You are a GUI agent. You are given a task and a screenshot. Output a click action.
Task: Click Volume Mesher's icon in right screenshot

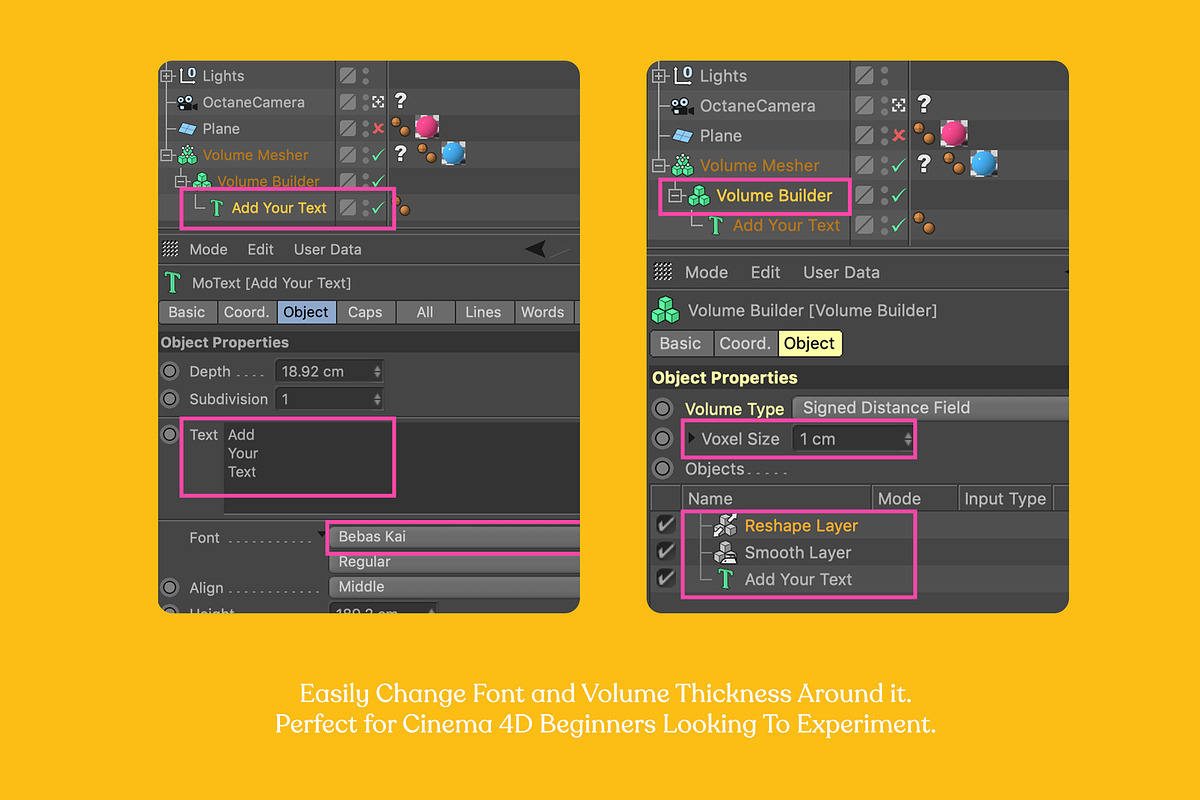[684, 166]
